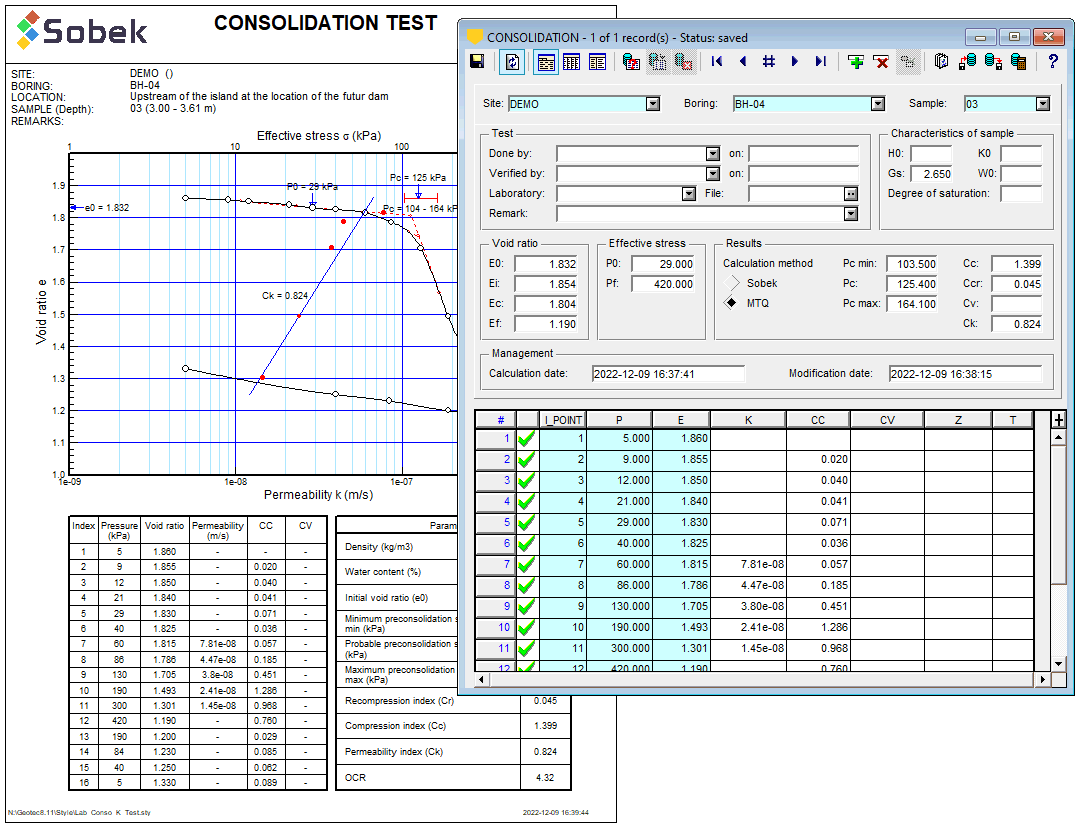
Task: Click the CC column header
Action: coord(818,420)
